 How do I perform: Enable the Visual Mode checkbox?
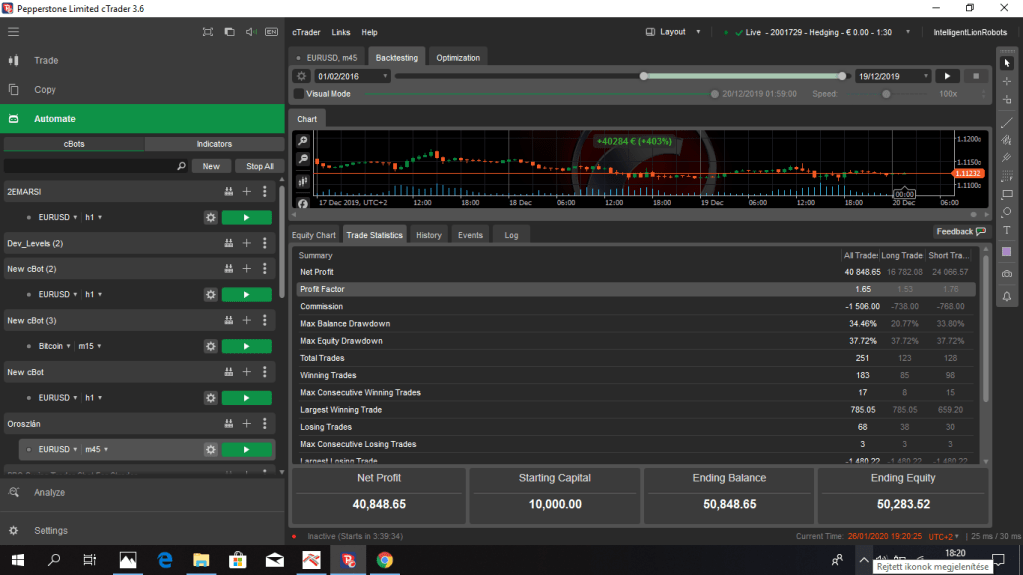(299, 94)
